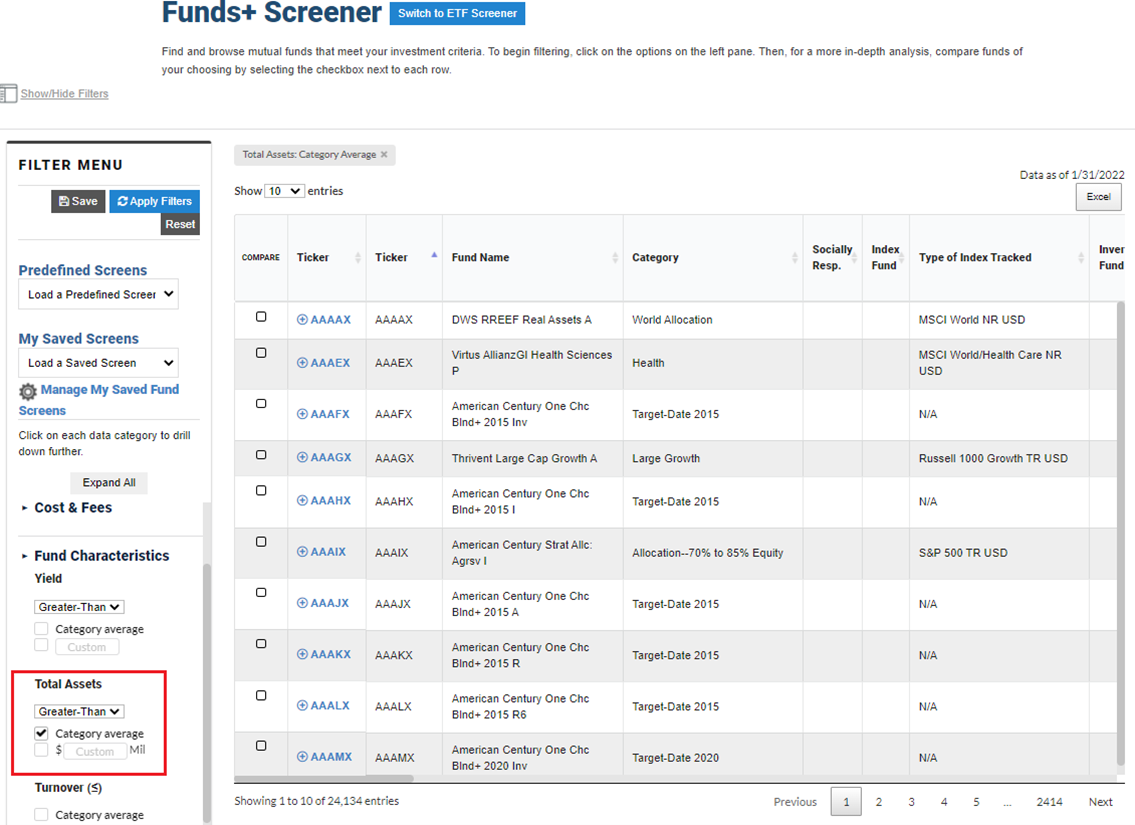Screen dimensions: 1135x825
Task: Open Total Assets Greater-Than dropdown
Action: tap(79, 711)
